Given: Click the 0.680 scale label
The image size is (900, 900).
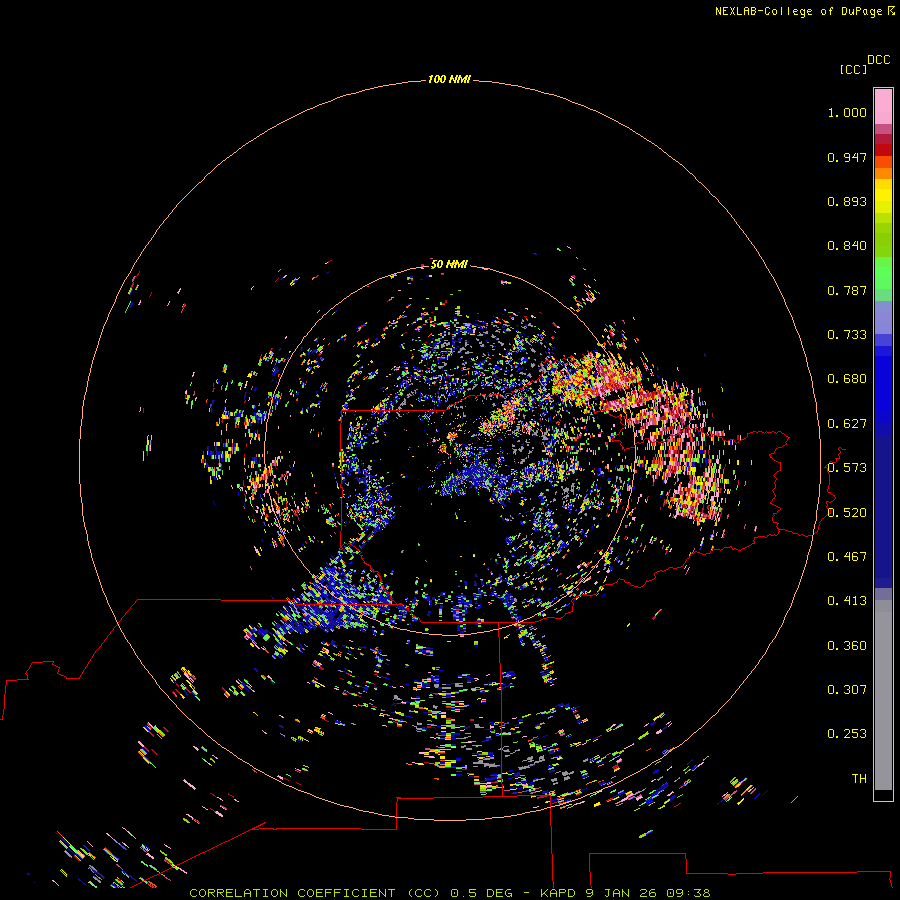Looking at the screenshot, I should [x=847, y=379].
